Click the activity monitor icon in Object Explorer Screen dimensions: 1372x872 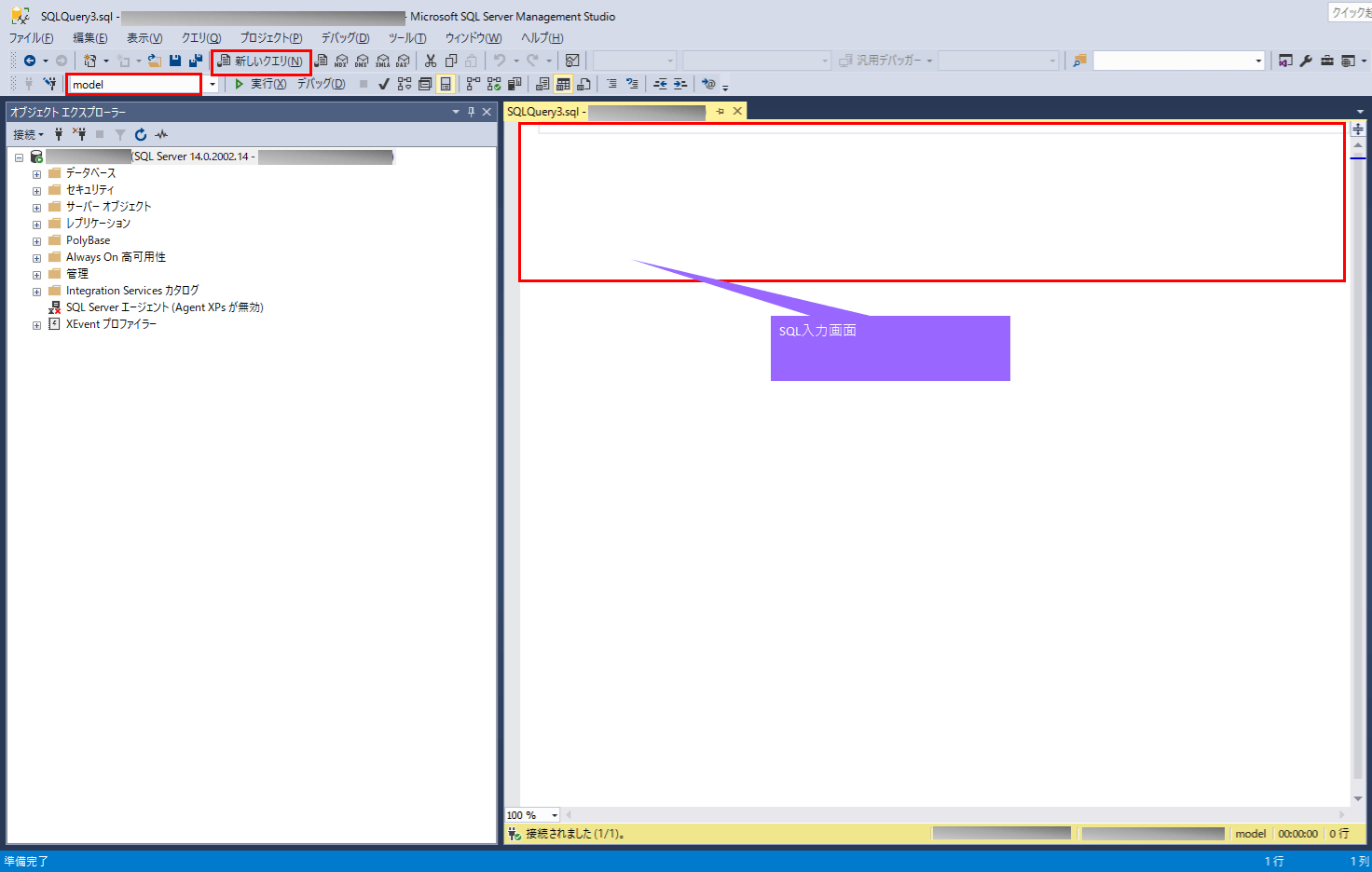pyautogui.click(x=161, y=135)
